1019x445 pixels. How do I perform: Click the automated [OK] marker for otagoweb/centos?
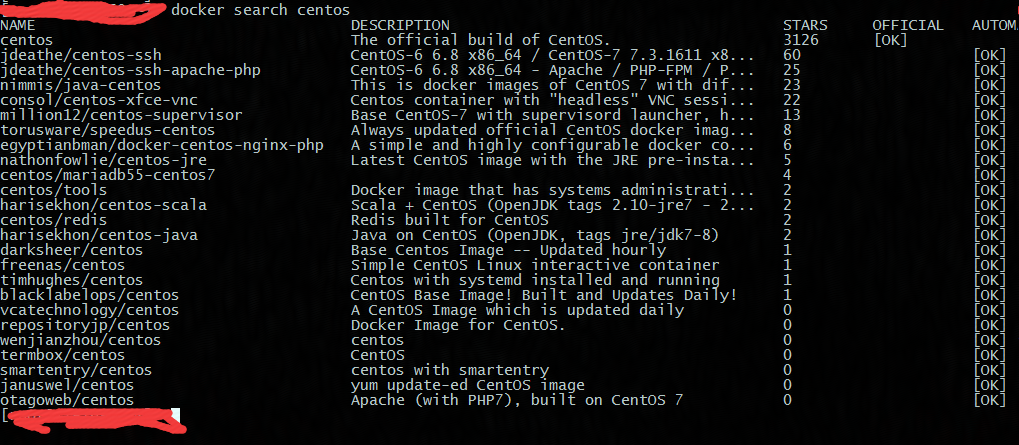coord(989,400)
